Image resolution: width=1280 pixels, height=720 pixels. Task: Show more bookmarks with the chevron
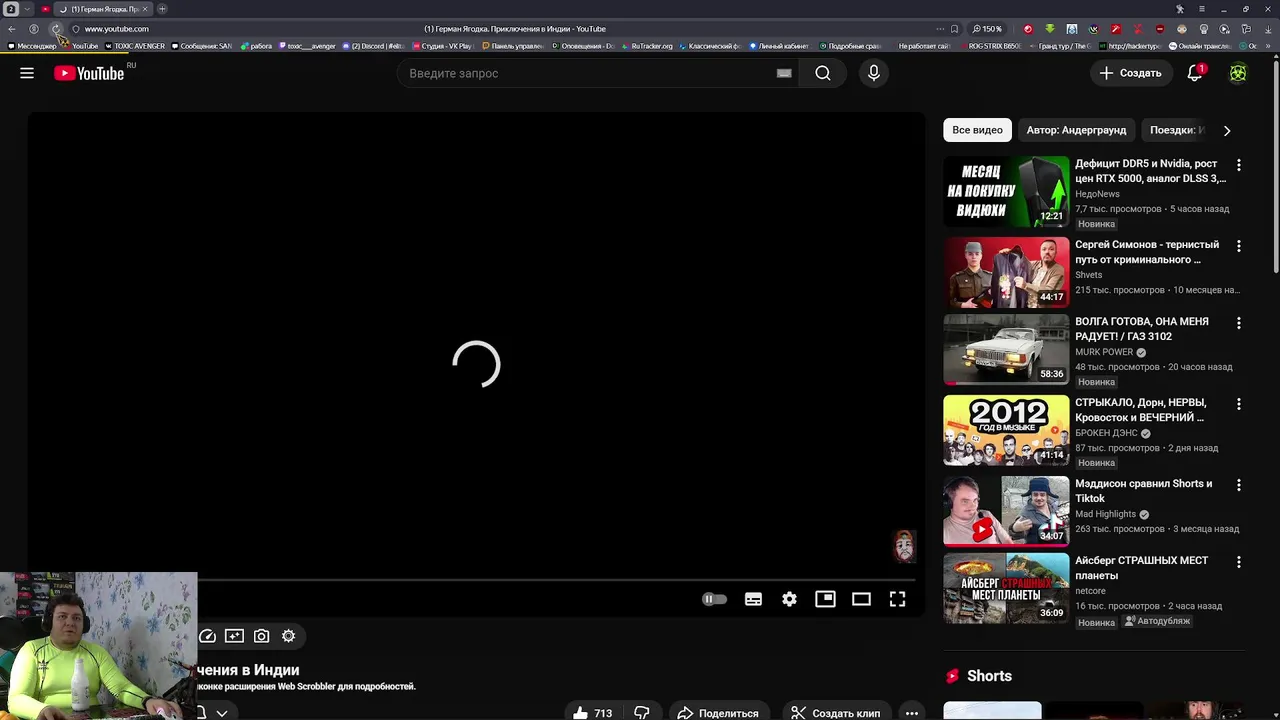click(1269, 46)
